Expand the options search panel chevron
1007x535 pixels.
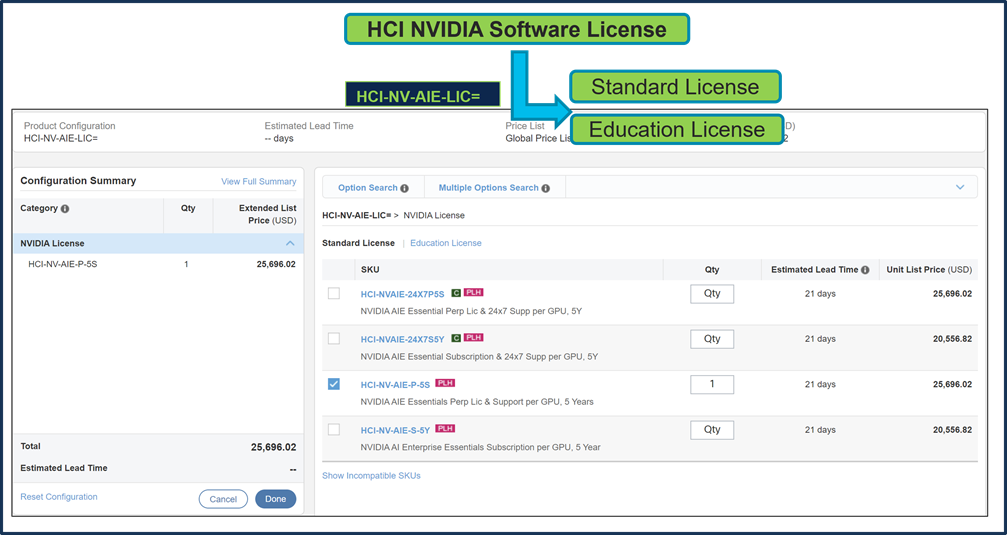960,188
